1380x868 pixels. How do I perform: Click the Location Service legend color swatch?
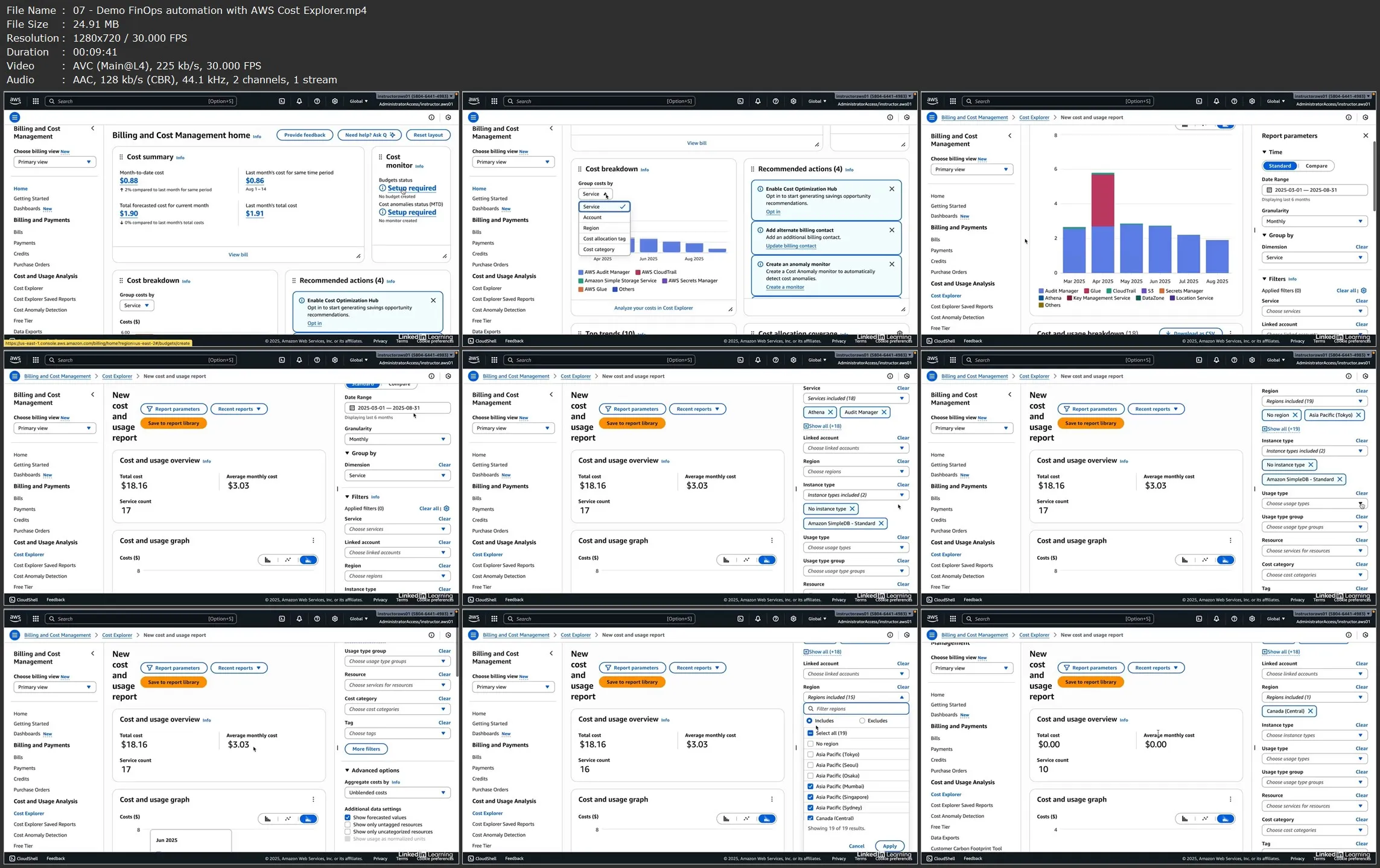click(1172, 298)
